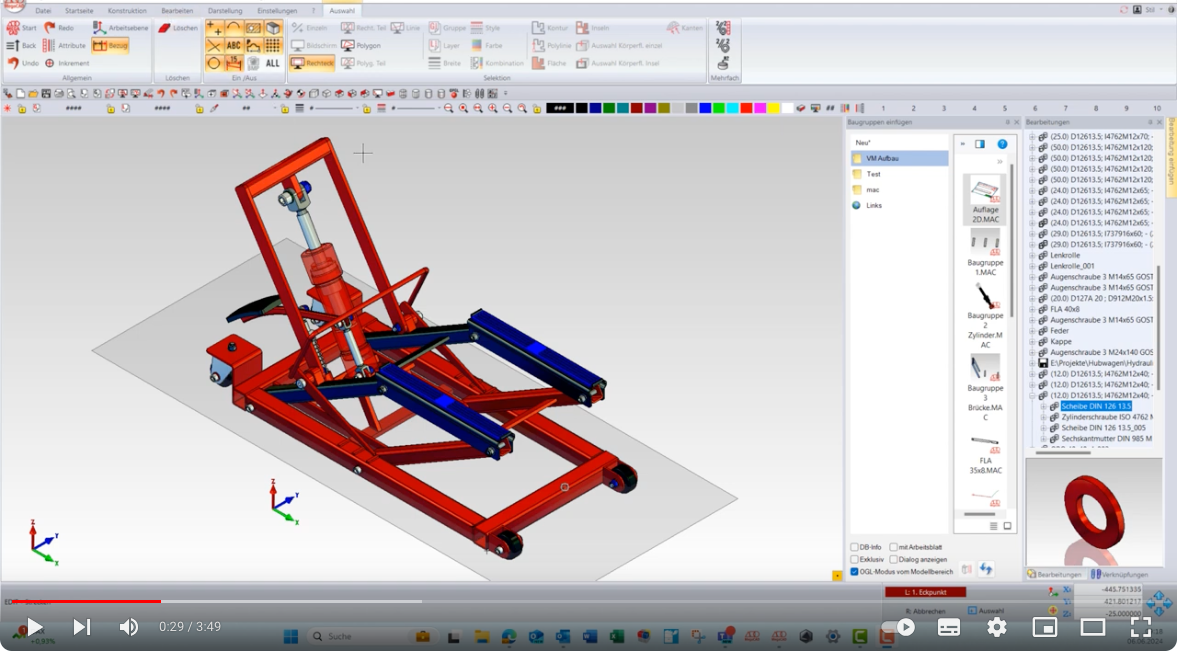Pick the magenta color swatch

[x=760, y=109]
